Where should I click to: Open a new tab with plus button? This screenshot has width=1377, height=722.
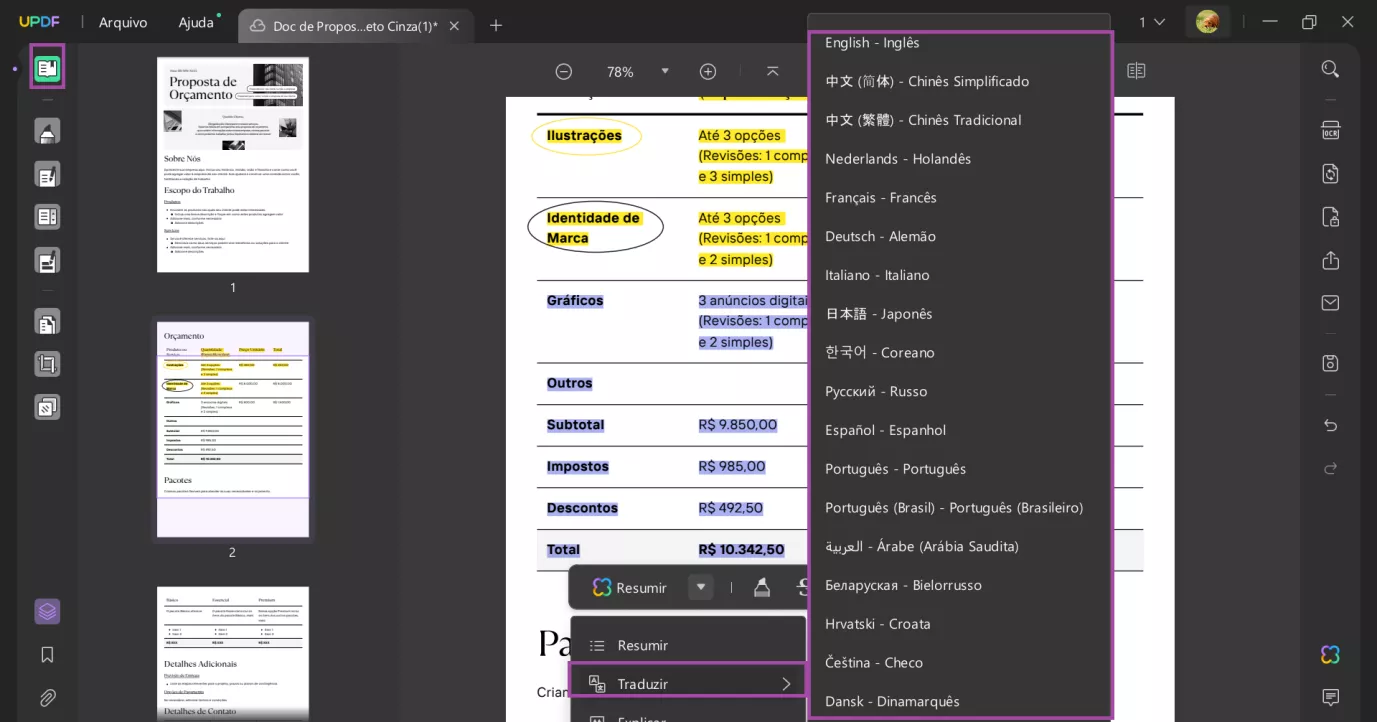click(x=496, y=26)
